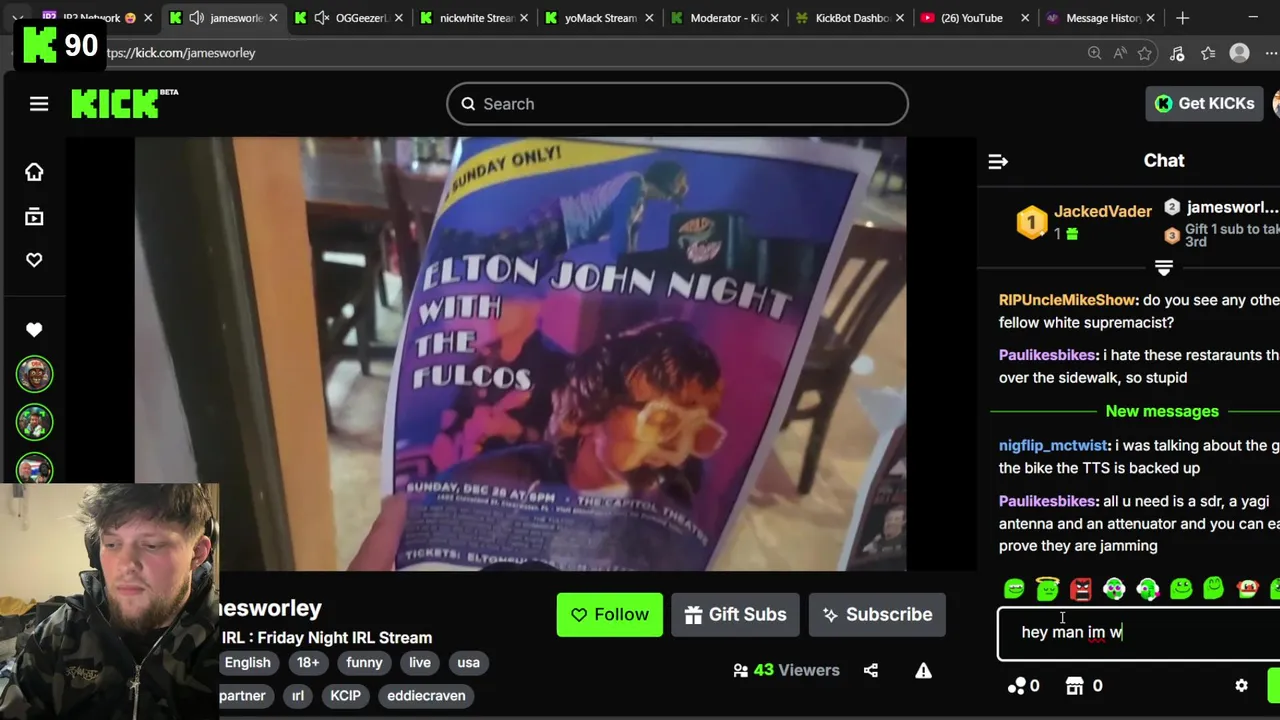Subscribe to the jamesworley channel
The image size is (1280, 720).
(x=877, y=615)
